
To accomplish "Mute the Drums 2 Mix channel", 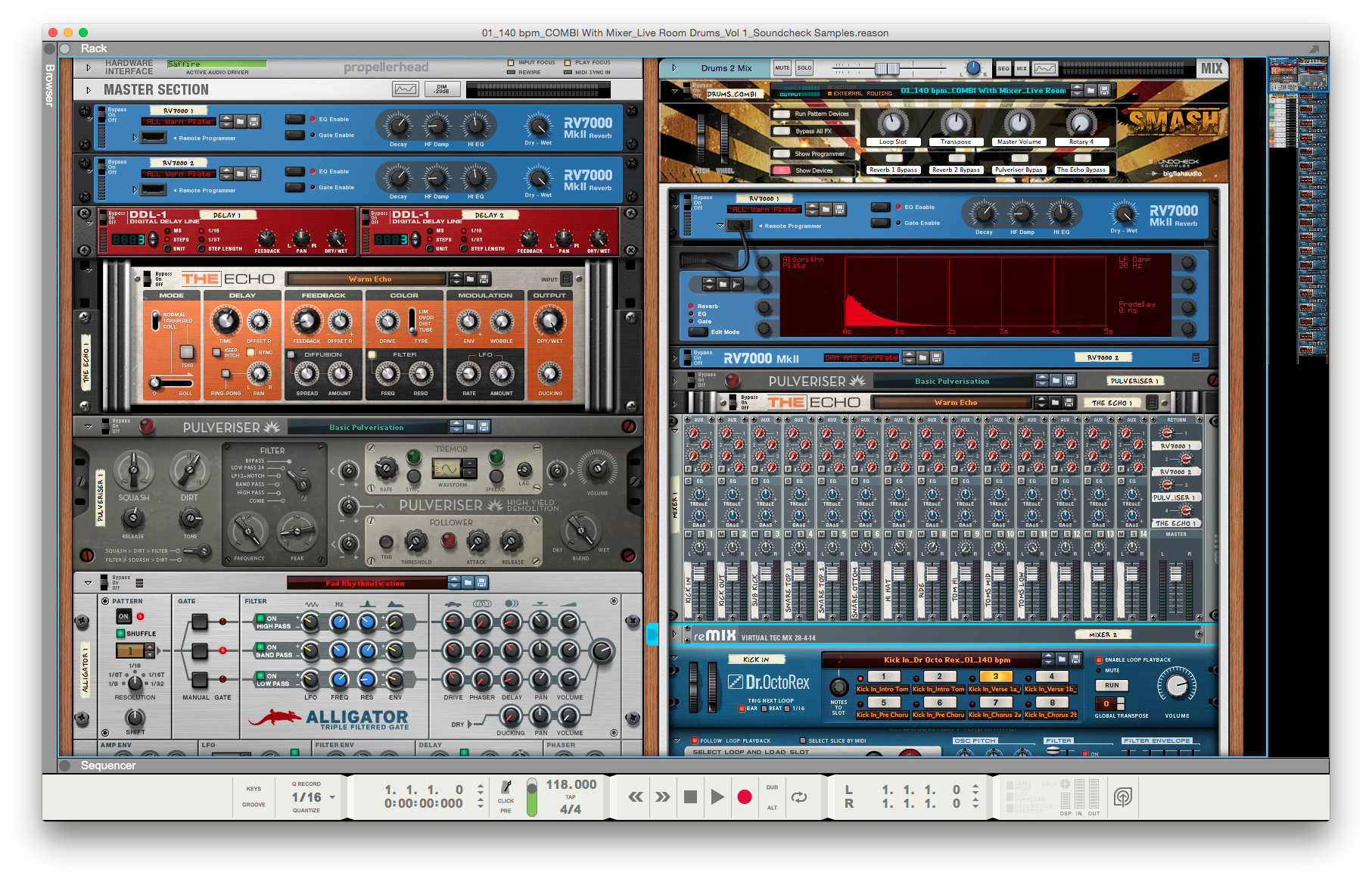I will pos(782,68).
